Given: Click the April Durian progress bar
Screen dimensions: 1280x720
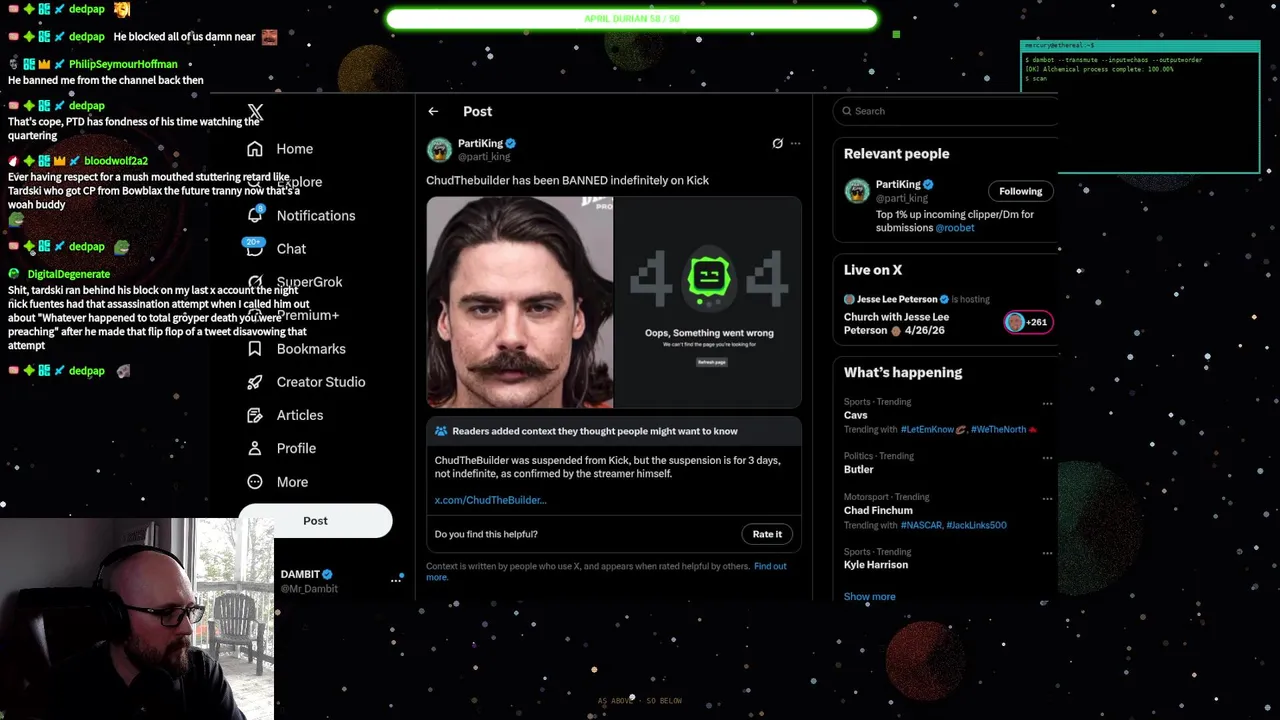Looking at the screenshot, I should [x=631, y=19].
